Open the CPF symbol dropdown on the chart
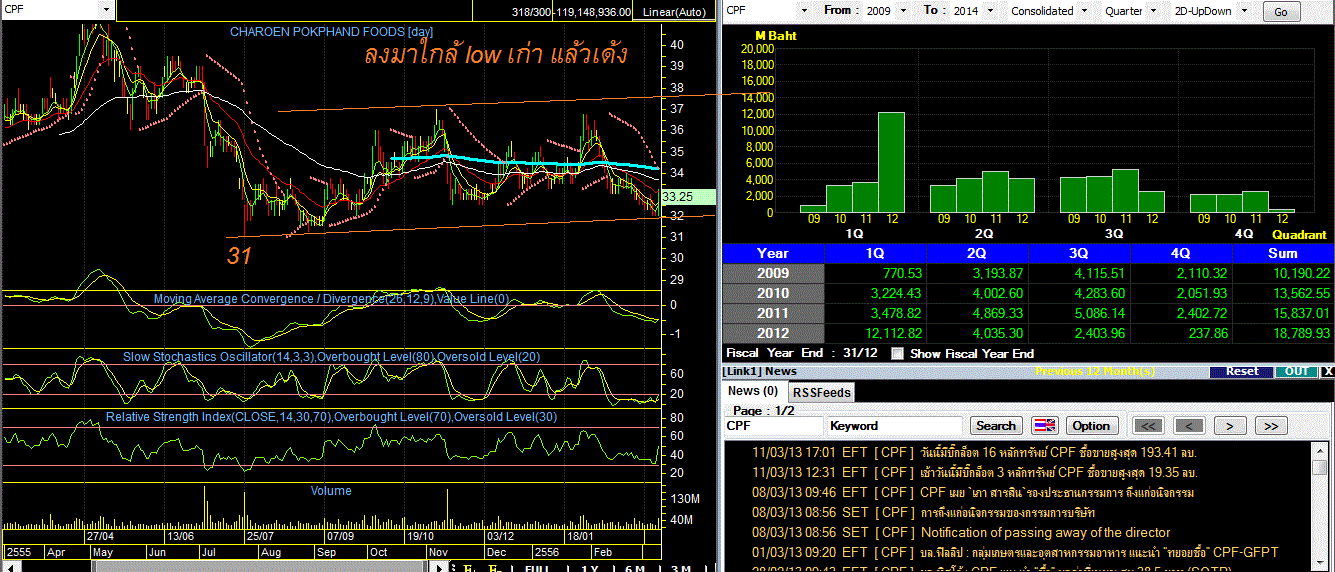 point(107,11)
